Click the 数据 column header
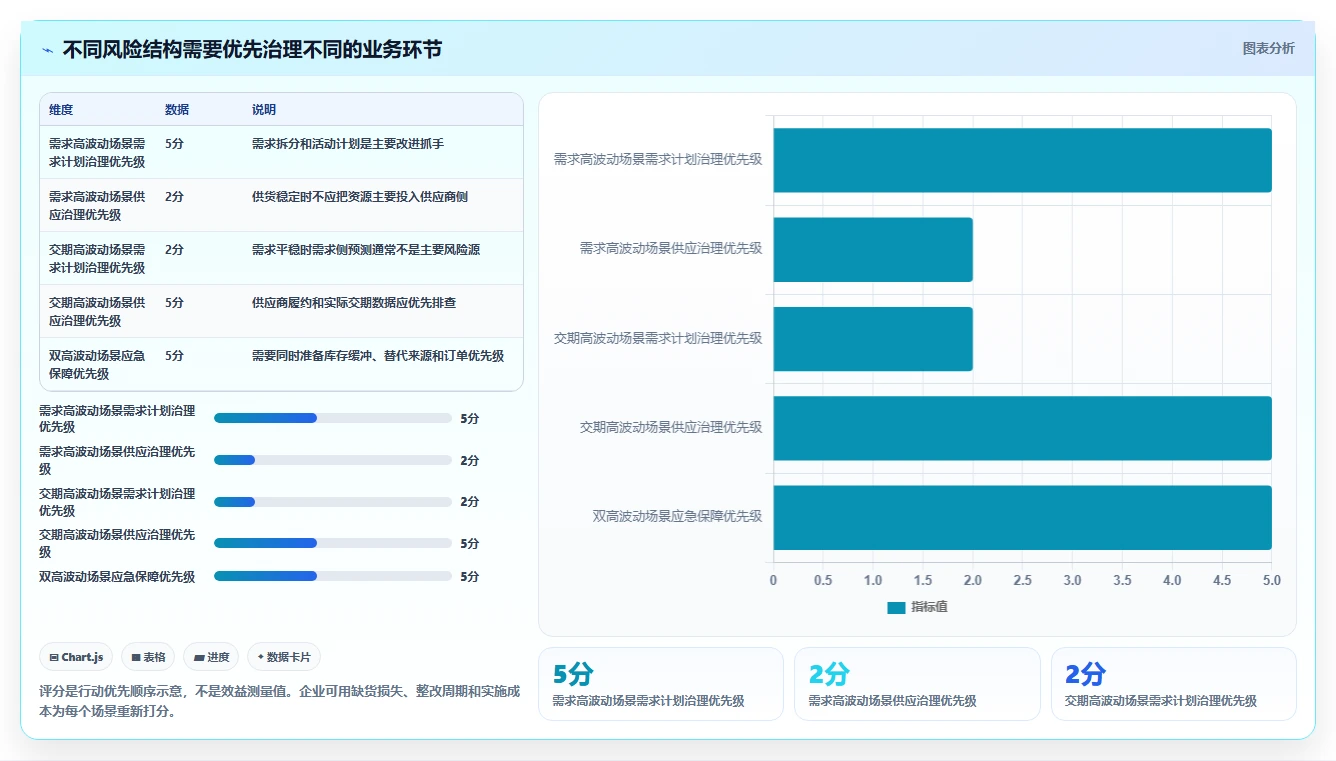1336x761 pixels. tap(177, 110)
